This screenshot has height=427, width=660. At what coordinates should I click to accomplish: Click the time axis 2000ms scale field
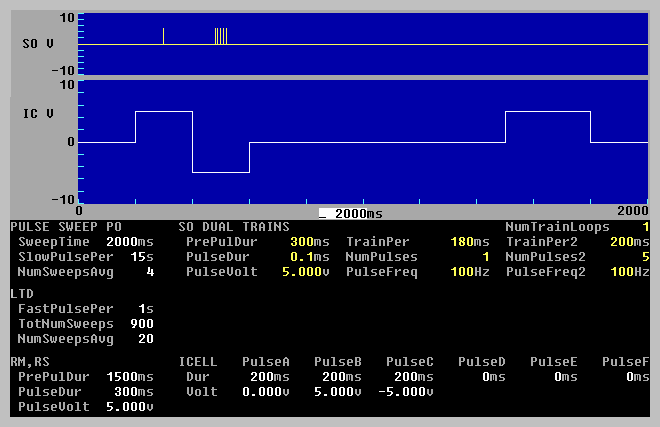351,213
